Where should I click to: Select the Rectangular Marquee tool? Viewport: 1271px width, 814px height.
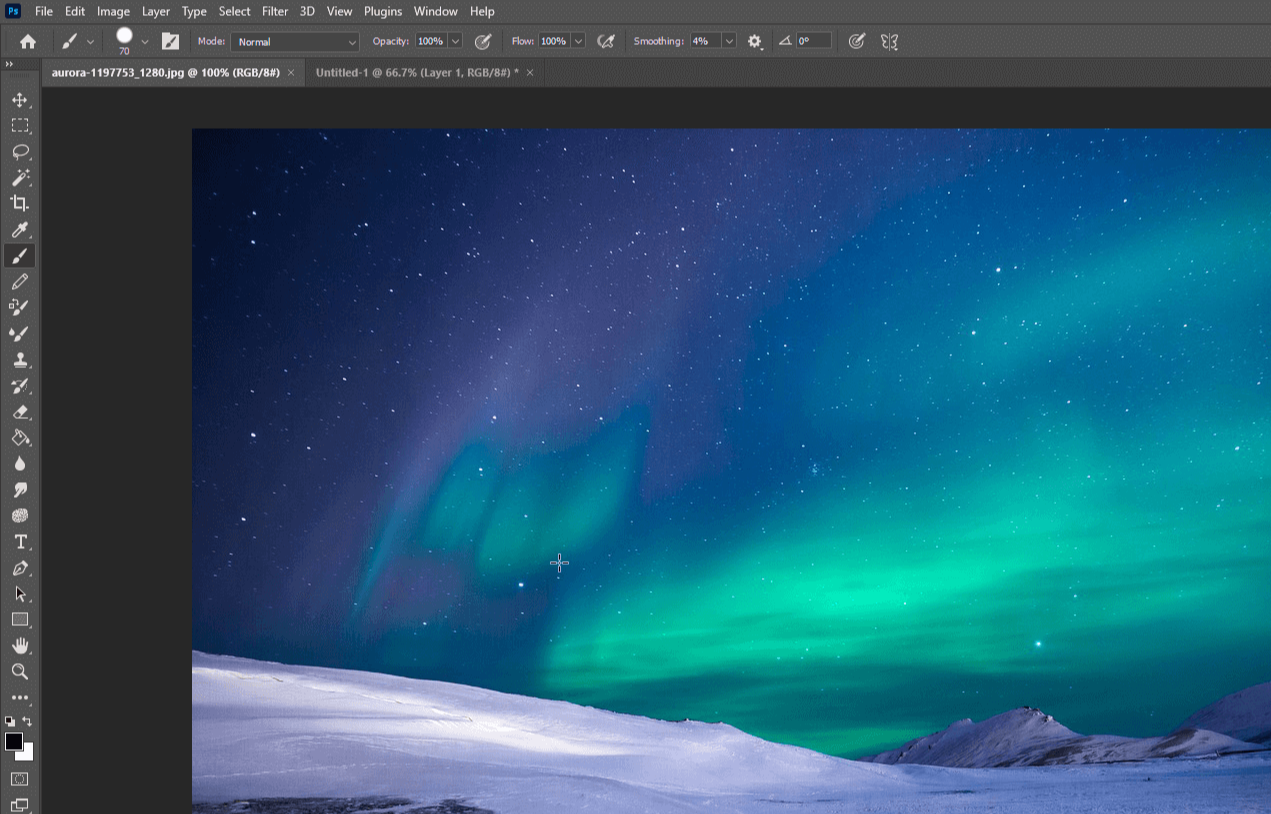[20, 126]
